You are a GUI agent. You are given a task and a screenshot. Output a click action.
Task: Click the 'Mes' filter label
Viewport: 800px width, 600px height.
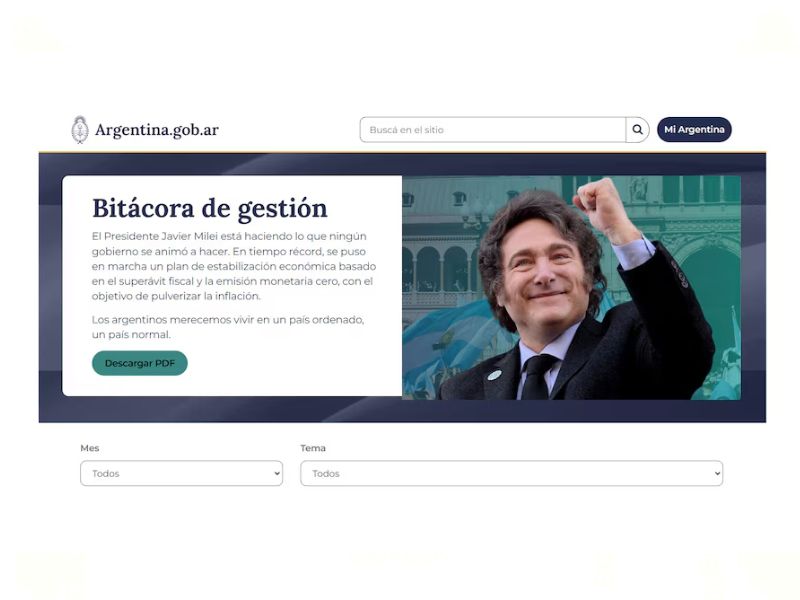point(90,448)
